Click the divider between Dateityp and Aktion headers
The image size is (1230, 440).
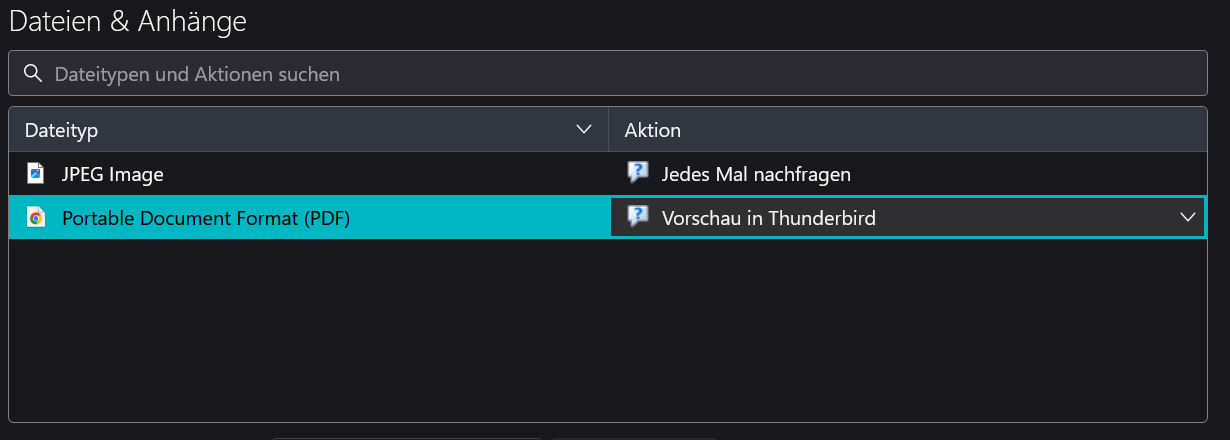[608, 130]
